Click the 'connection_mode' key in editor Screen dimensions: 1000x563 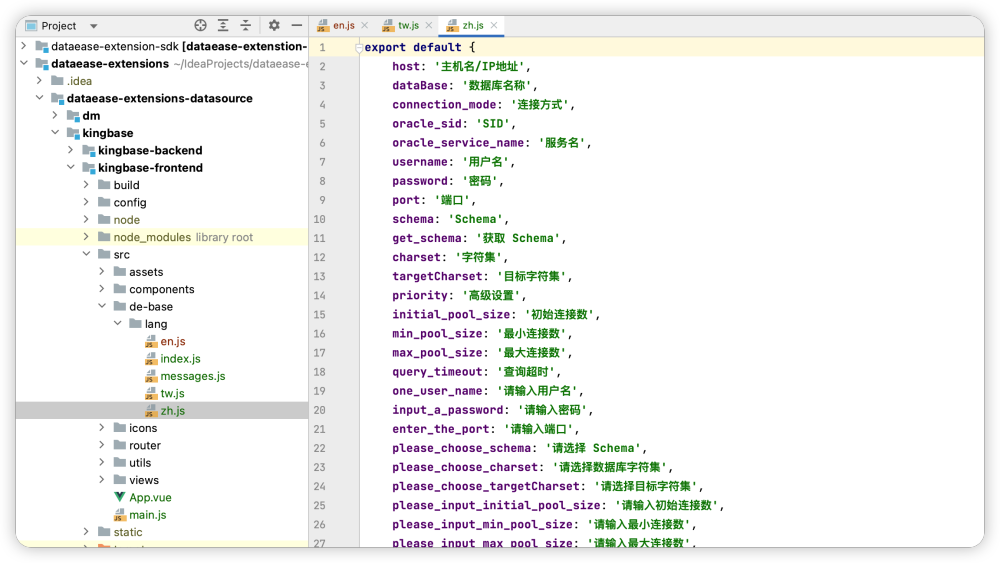[444, 105]
